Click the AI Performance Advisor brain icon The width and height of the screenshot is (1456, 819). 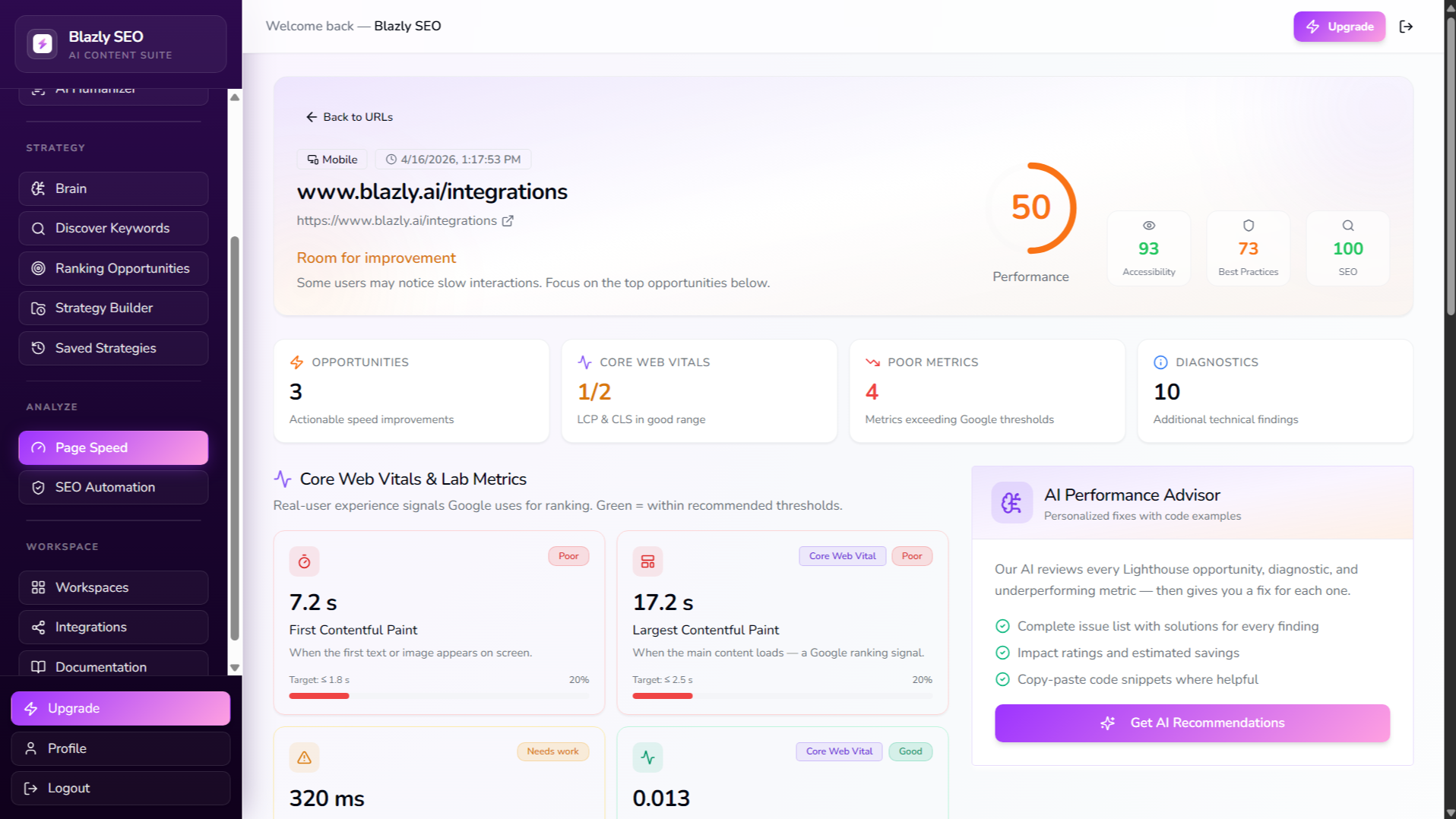(1011, 502)
